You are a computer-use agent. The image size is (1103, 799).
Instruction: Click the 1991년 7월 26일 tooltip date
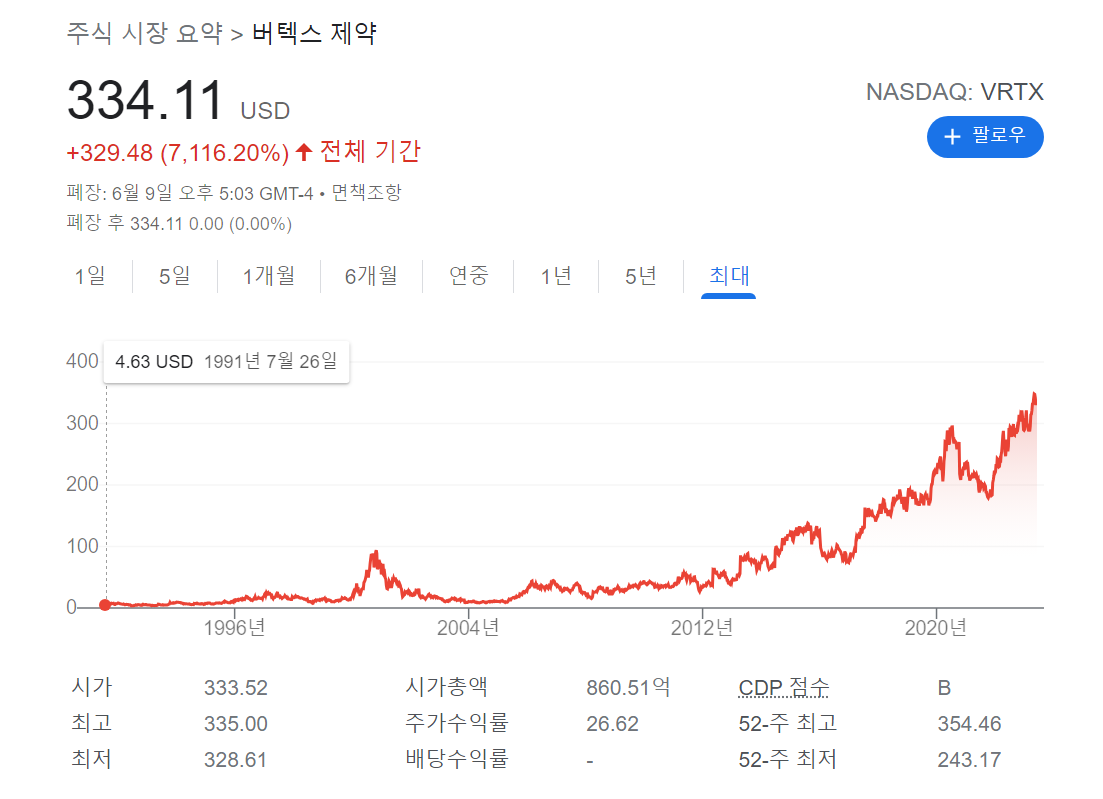(x=271, y=362)
